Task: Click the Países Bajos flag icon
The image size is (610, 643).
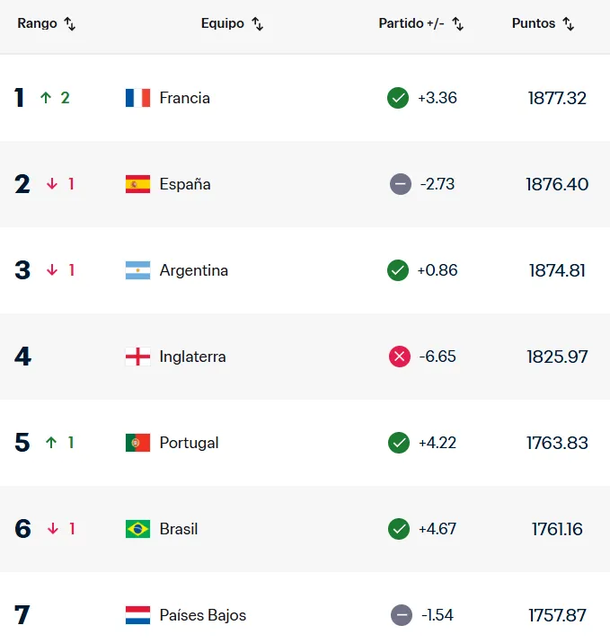Action: [138, 615]
